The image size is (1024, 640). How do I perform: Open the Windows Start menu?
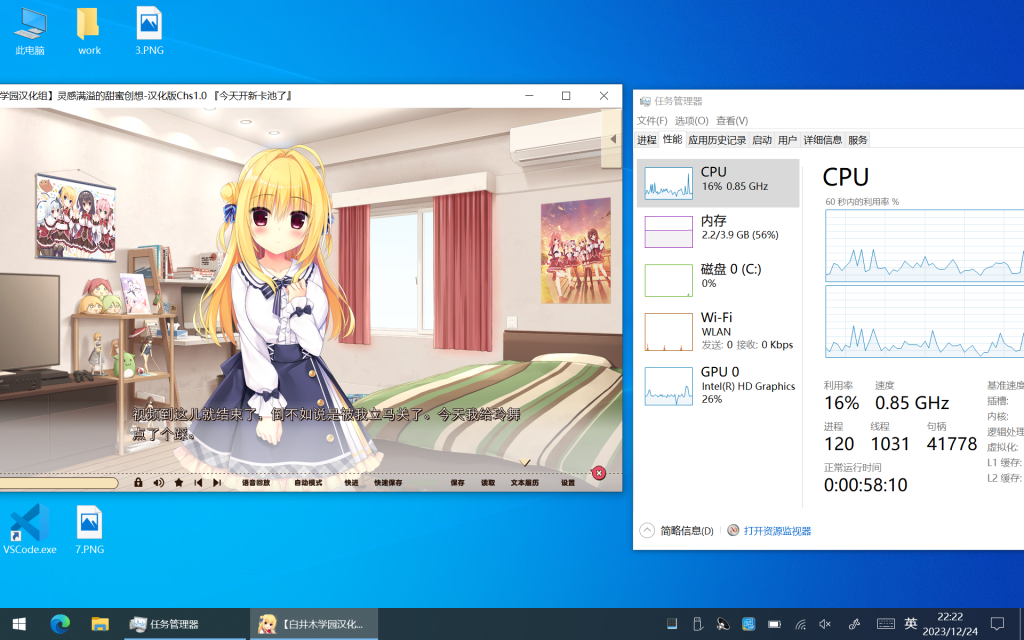19,624
